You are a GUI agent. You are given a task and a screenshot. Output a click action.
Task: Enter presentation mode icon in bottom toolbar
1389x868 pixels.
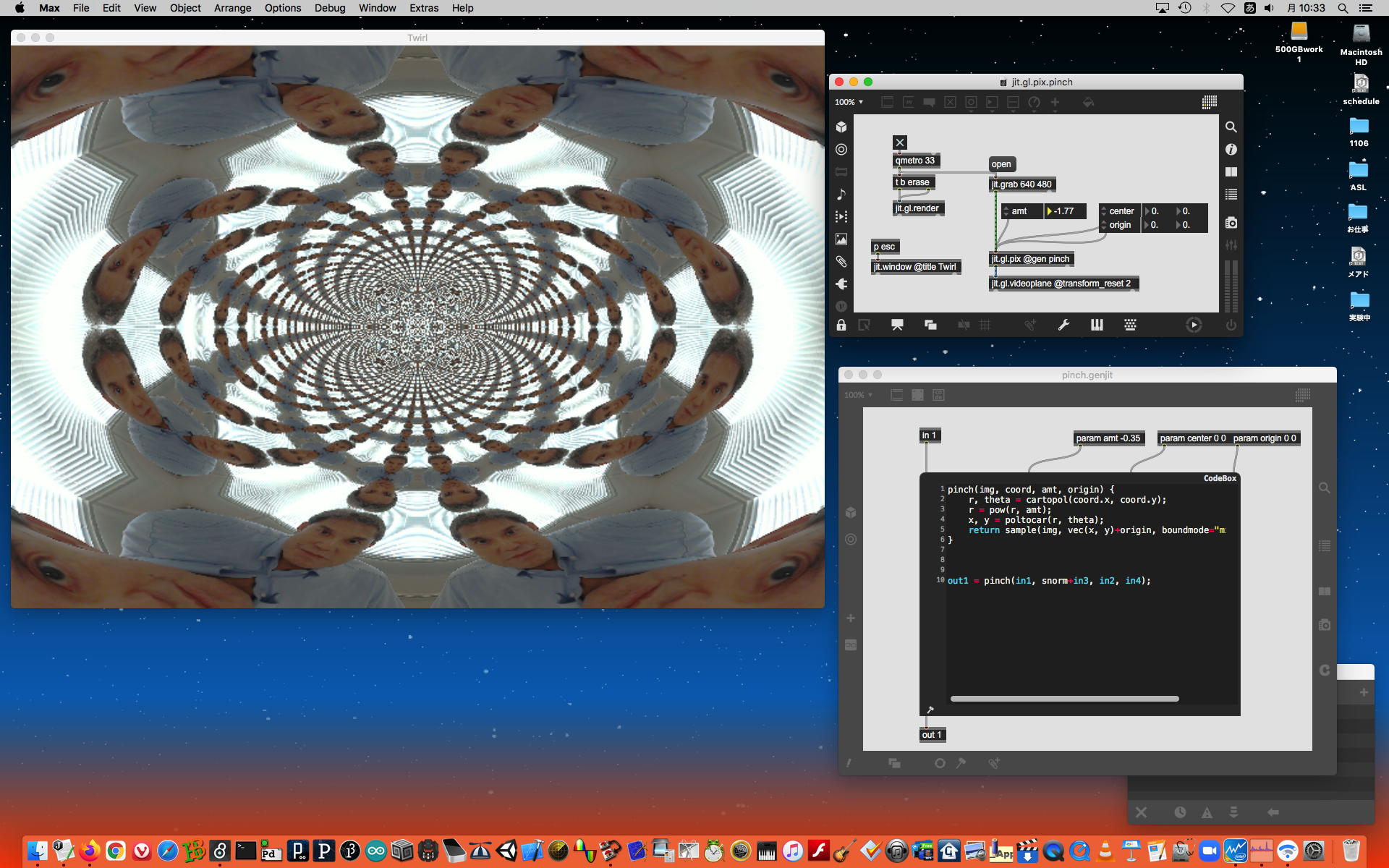(897, 325)
